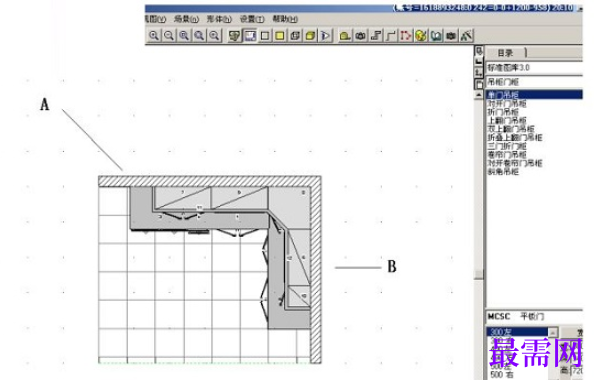Click the page icon in side panel strip
Screen dimensions: 601x384
479,84
